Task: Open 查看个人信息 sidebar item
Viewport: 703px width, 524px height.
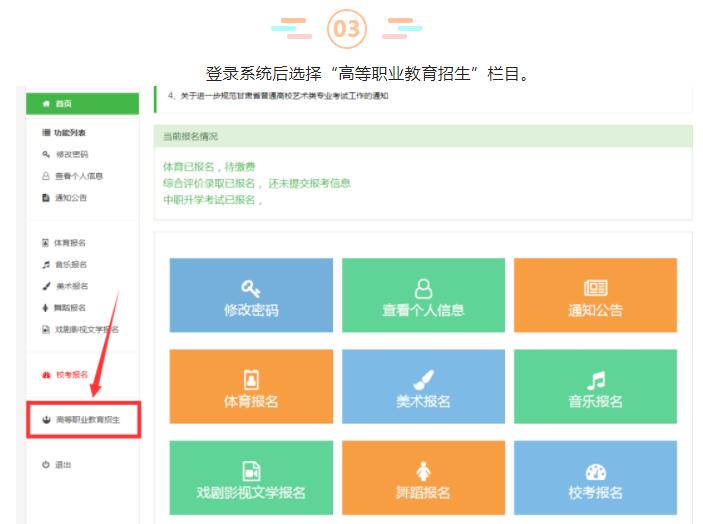Action: click(78, 176)
